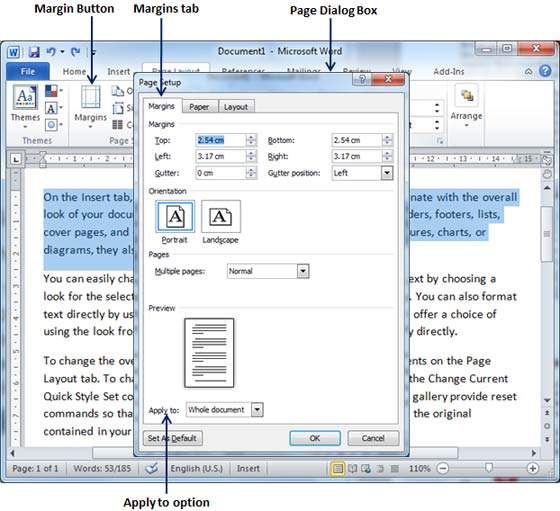Click the Save icon in quick access toolbar
Viewport: 560px width, 511px height.
34,52
